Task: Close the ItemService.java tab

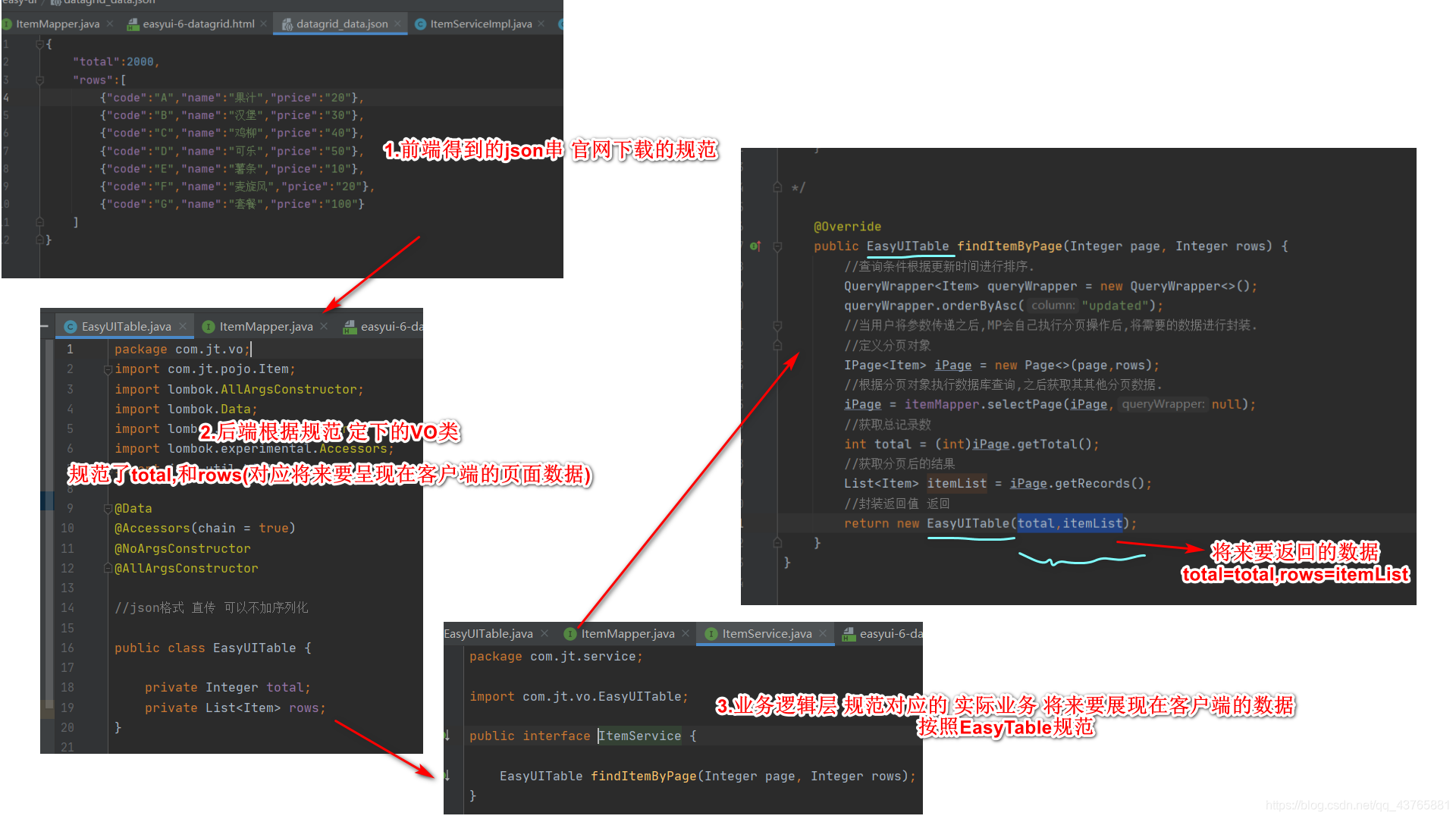Action: pyautogui.click(x=823, y=634)
